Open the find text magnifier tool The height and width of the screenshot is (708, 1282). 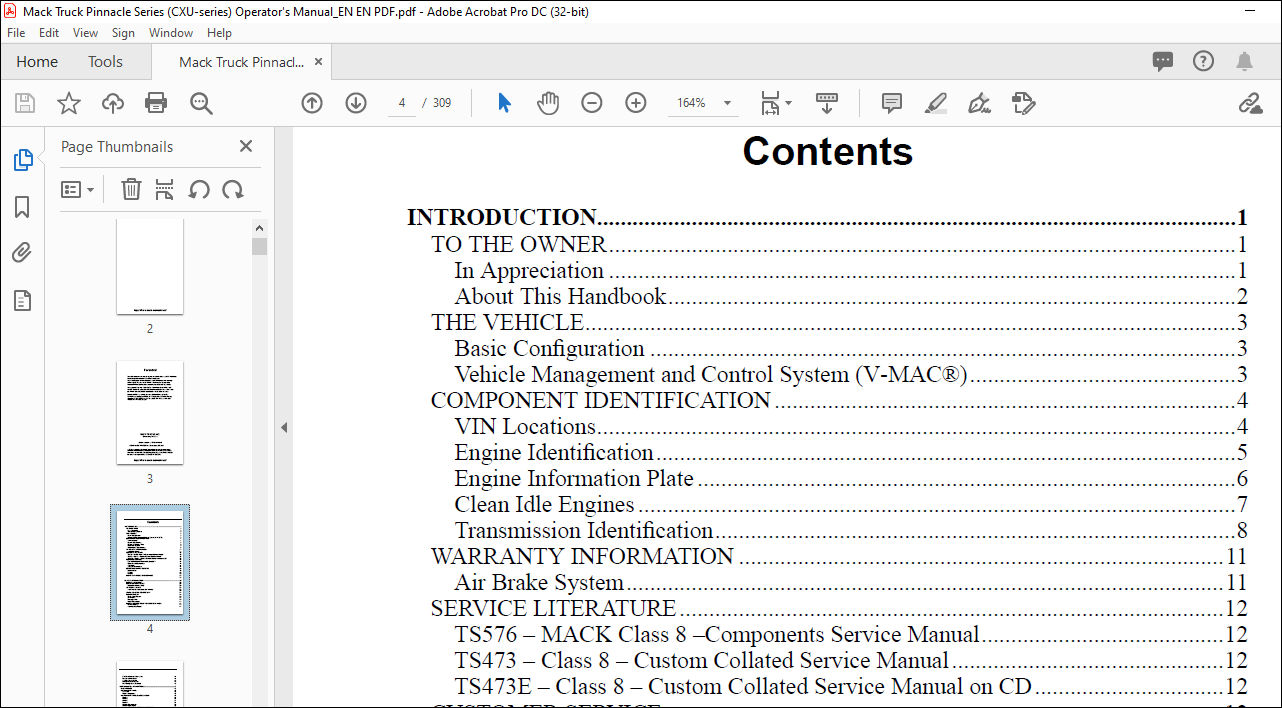tap(201, 103)
